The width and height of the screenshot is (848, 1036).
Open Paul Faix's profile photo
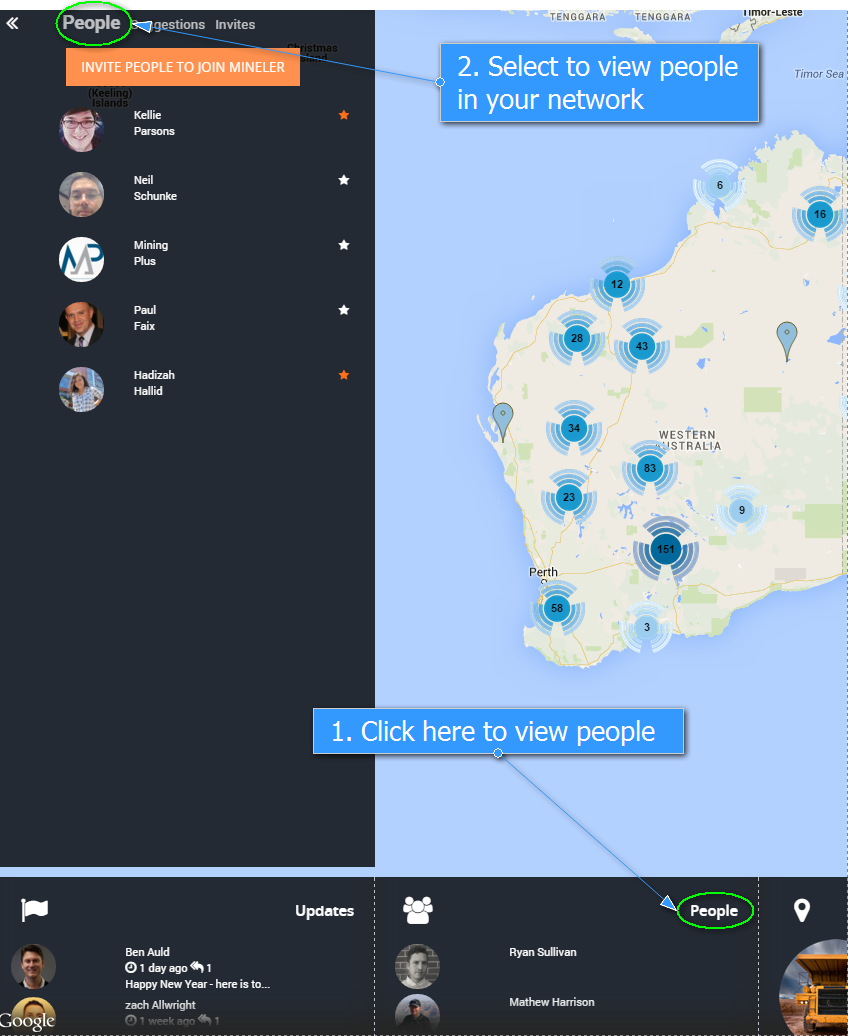tap(81, 324)
